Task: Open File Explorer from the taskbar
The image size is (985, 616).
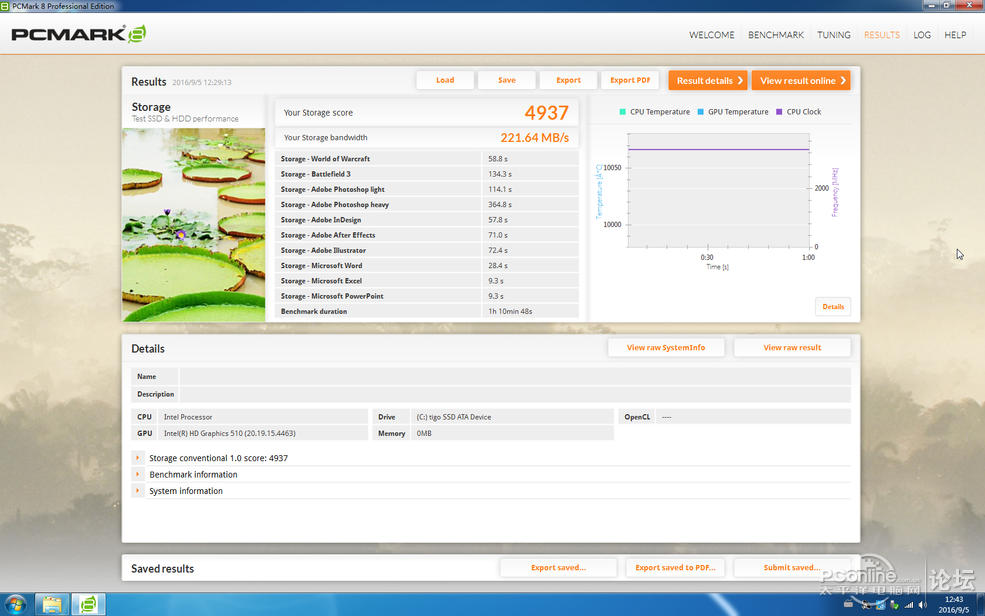Action: [x=52, y=604]
